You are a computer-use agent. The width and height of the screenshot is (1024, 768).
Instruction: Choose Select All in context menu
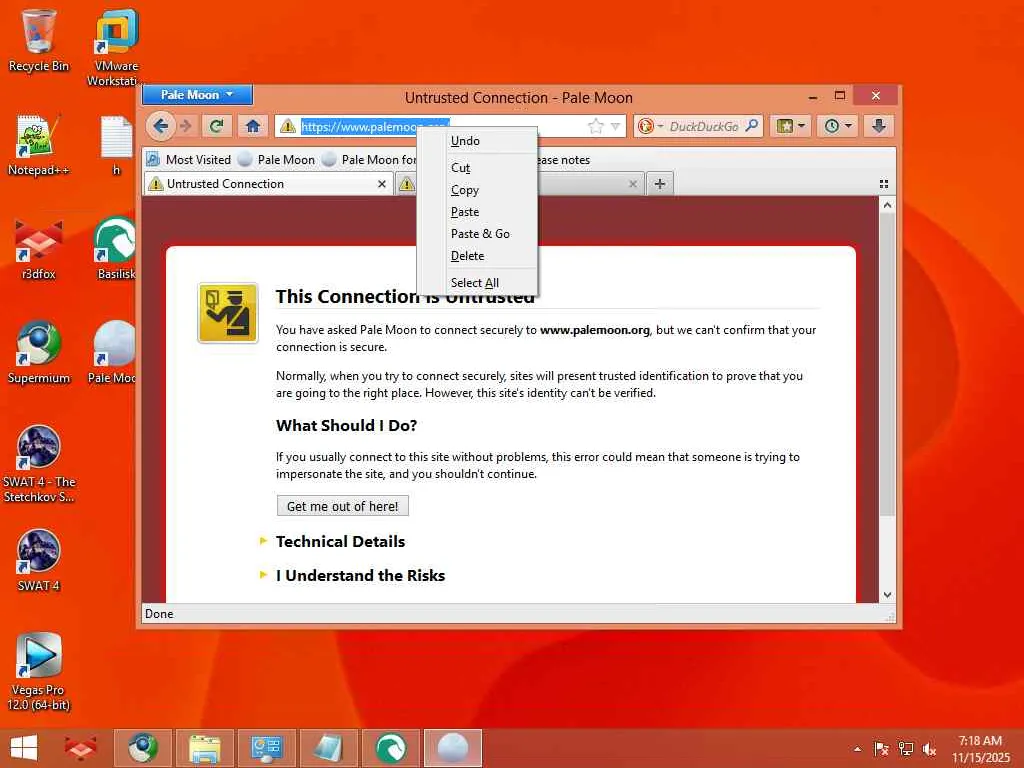point(477,283)
